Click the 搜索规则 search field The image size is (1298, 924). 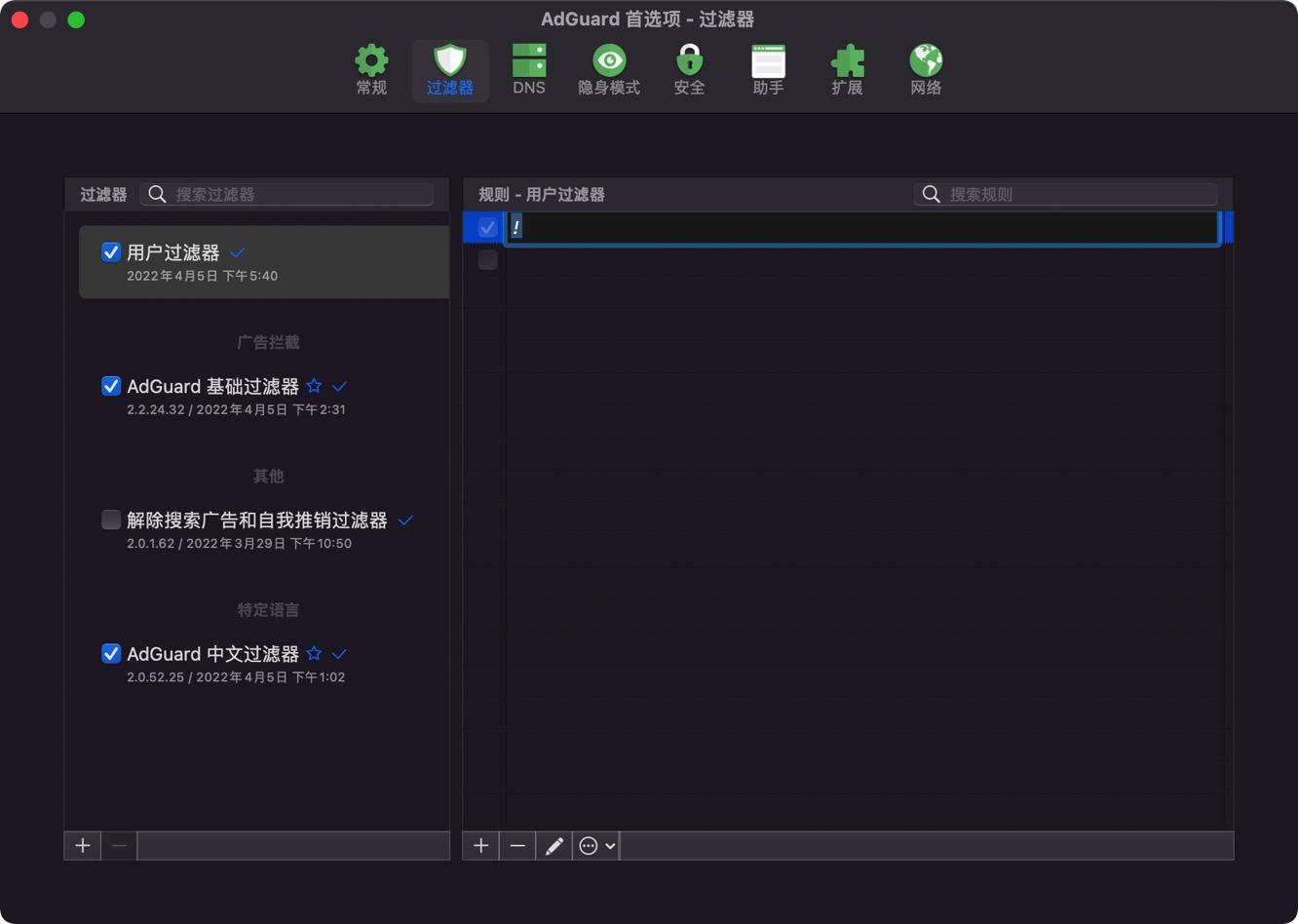1066,194
